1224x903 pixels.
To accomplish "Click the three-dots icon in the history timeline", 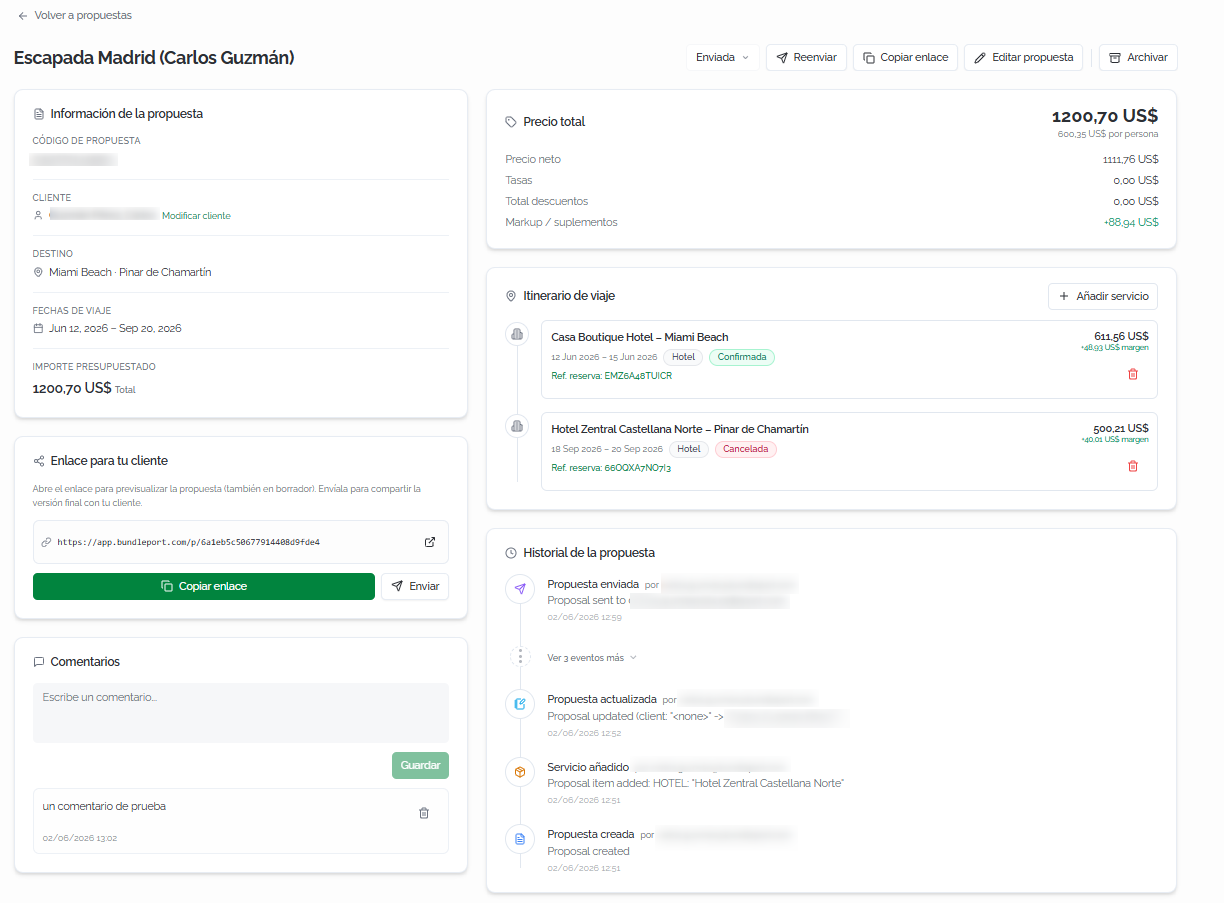I will [520, 657].
